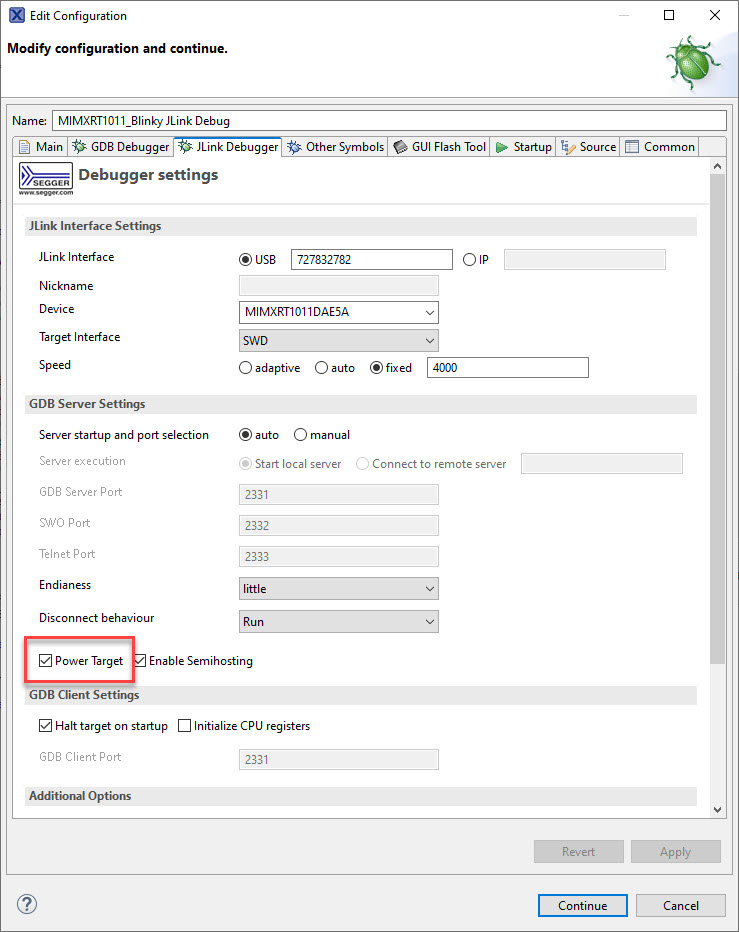Viewport: 739px width, 932px height.
Task: Click the green bug debug icon
Action: click(693, 60)
